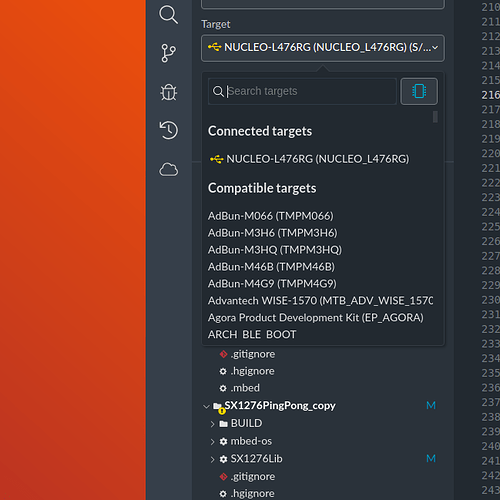Click the gear icon beside upper .hgignore
500x500 pixels.
pyautogui.click(x=223, y=371)
